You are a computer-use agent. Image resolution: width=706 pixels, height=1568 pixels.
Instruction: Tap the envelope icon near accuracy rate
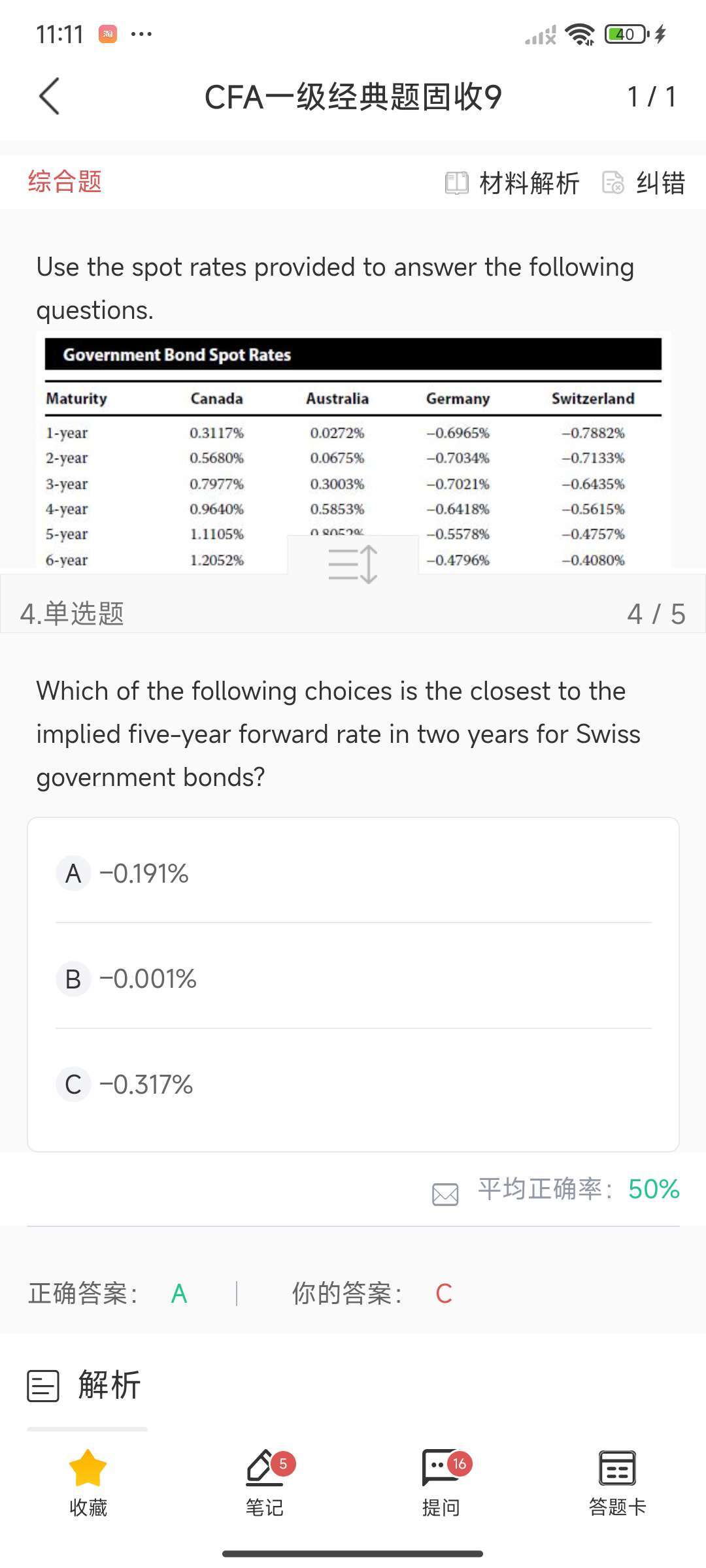(445, 1193)
